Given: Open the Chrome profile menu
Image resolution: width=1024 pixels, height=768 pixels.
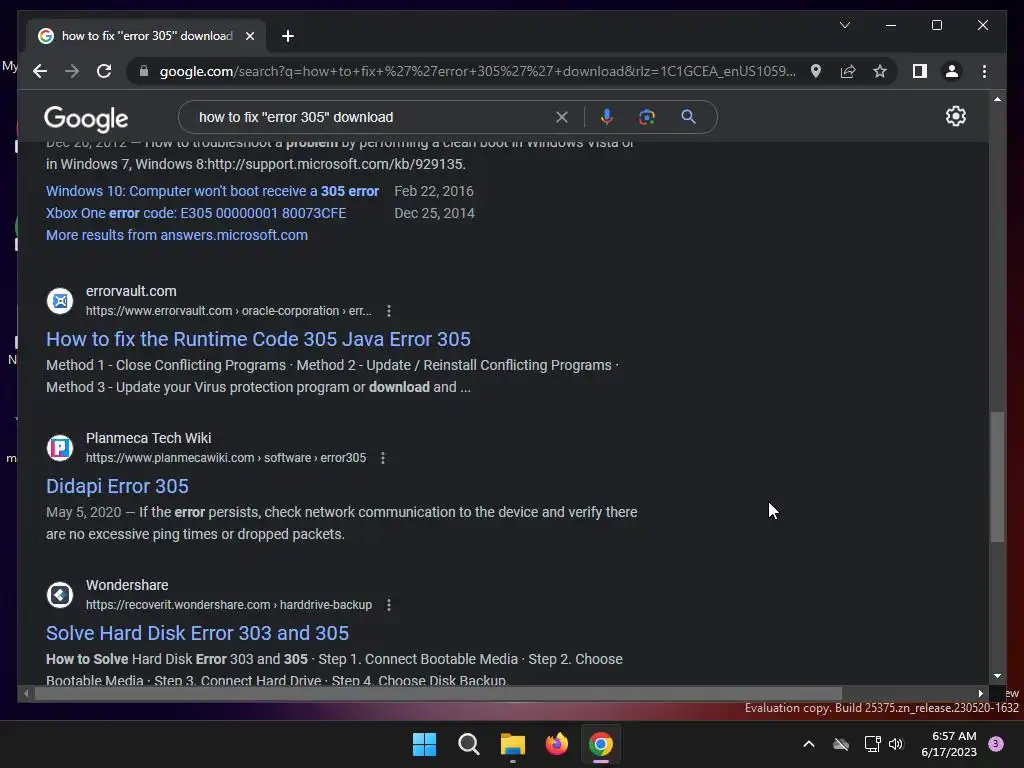Looking at the screenshot, I should pos(952,71).
